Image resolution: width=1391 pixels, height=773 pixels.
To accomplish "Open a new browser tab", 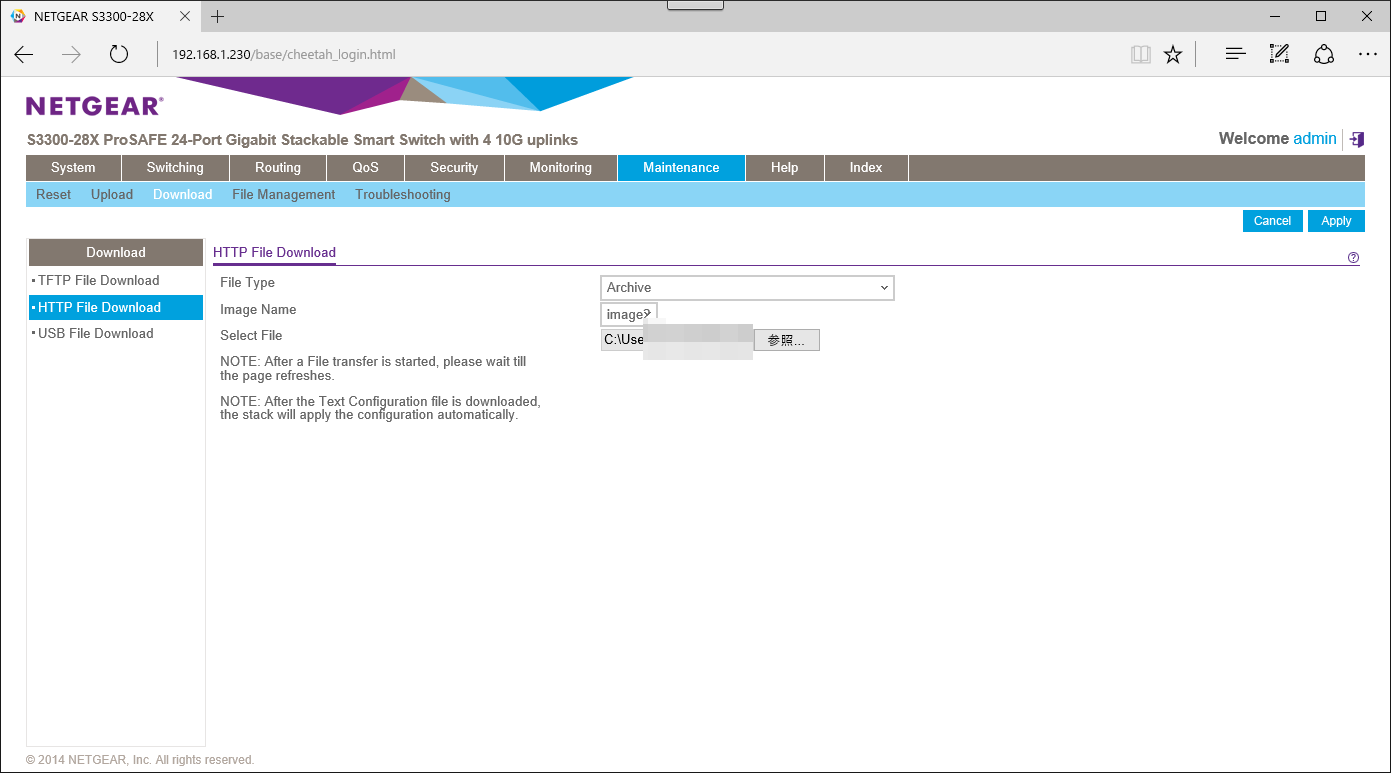I will tap(218, 16).
